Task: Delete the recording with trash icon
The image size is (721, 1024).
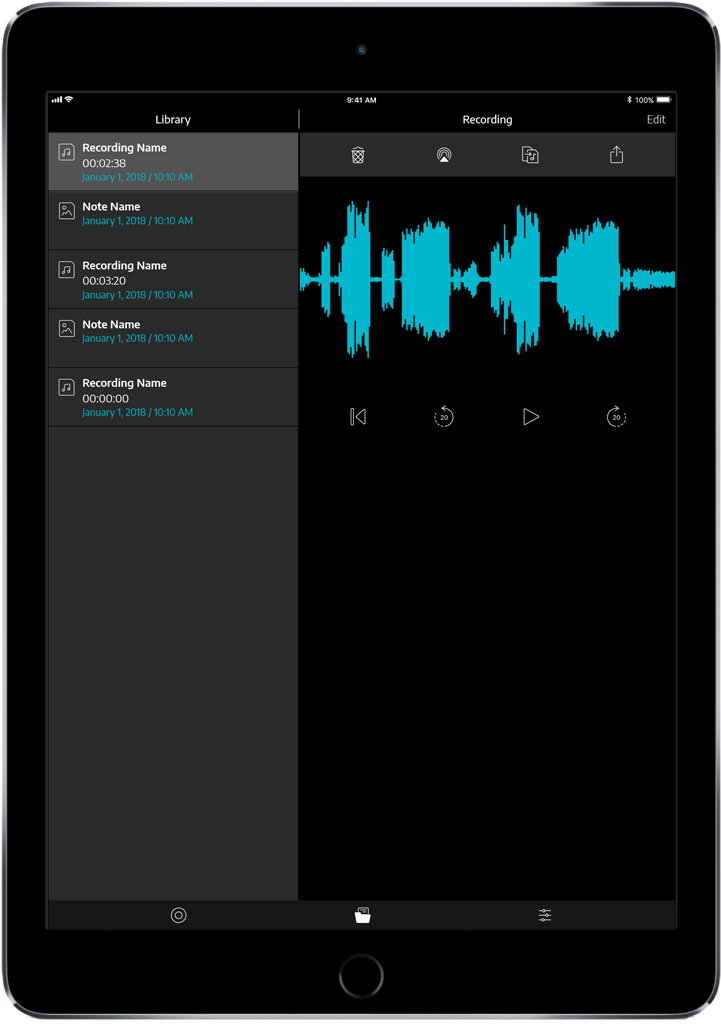Action: pos(358,155)
